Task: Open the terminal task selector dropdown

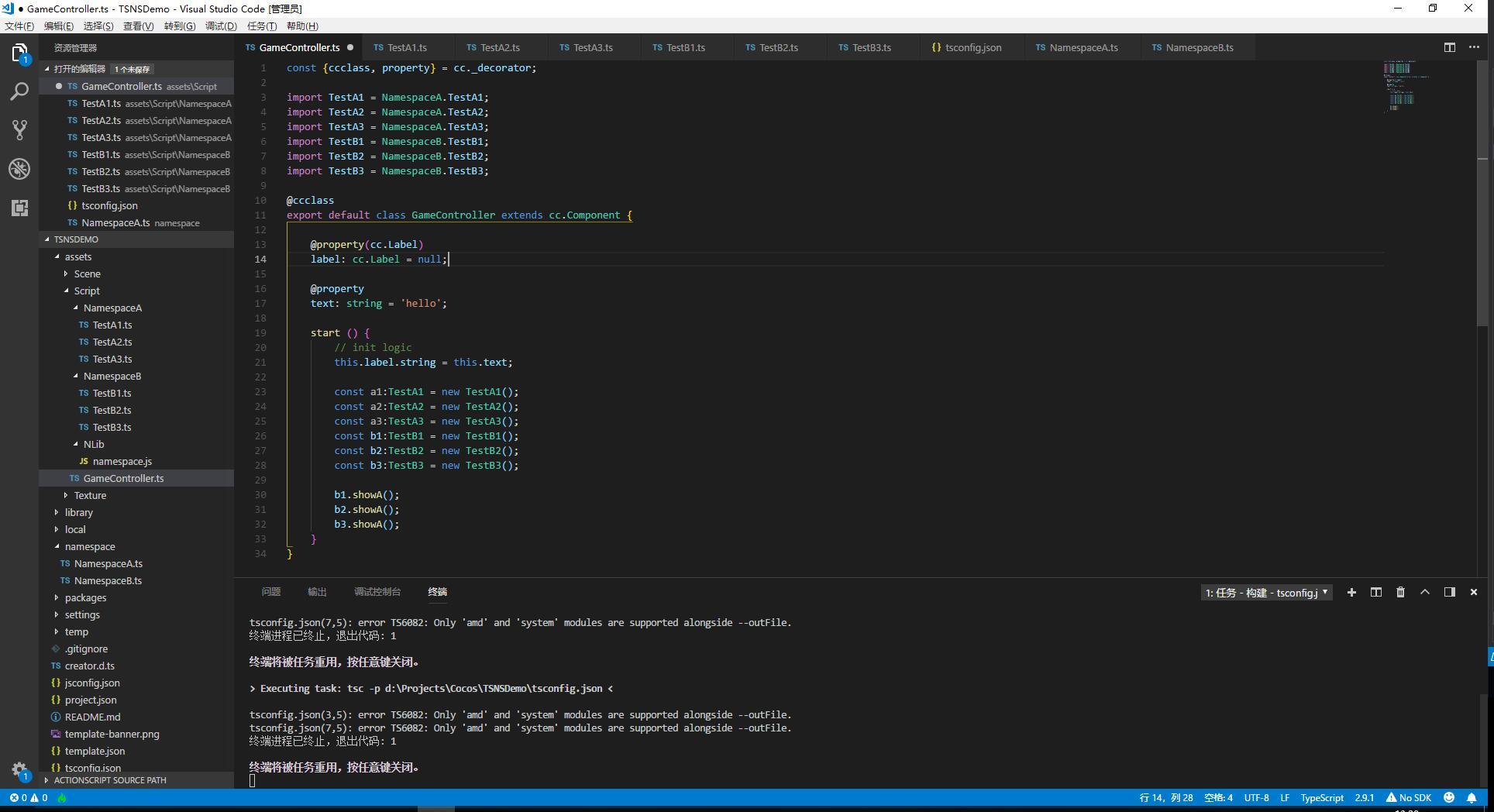Action: (x=1266, y=593)
